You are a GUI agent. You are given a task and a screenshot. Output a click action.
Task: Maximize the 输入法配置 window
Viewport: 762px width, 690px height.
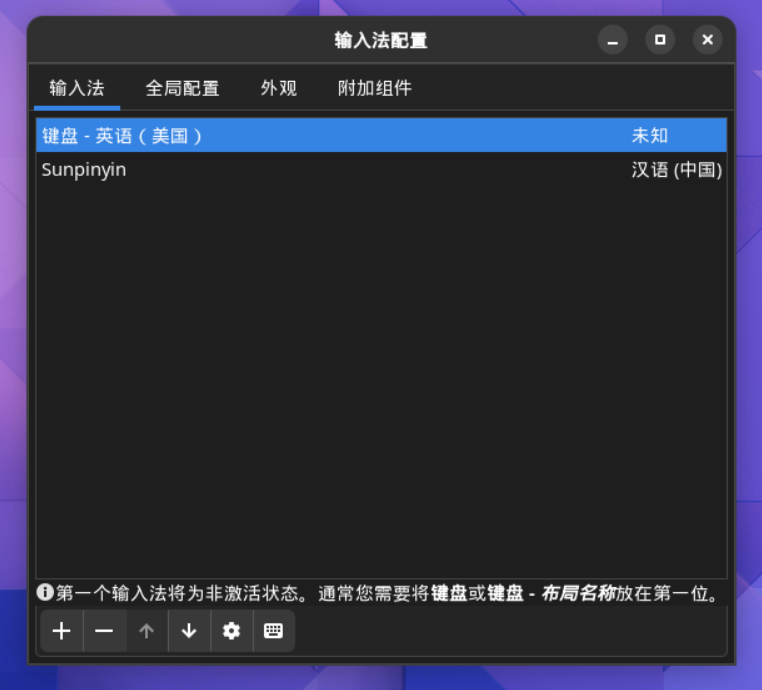tap(660, 40)
